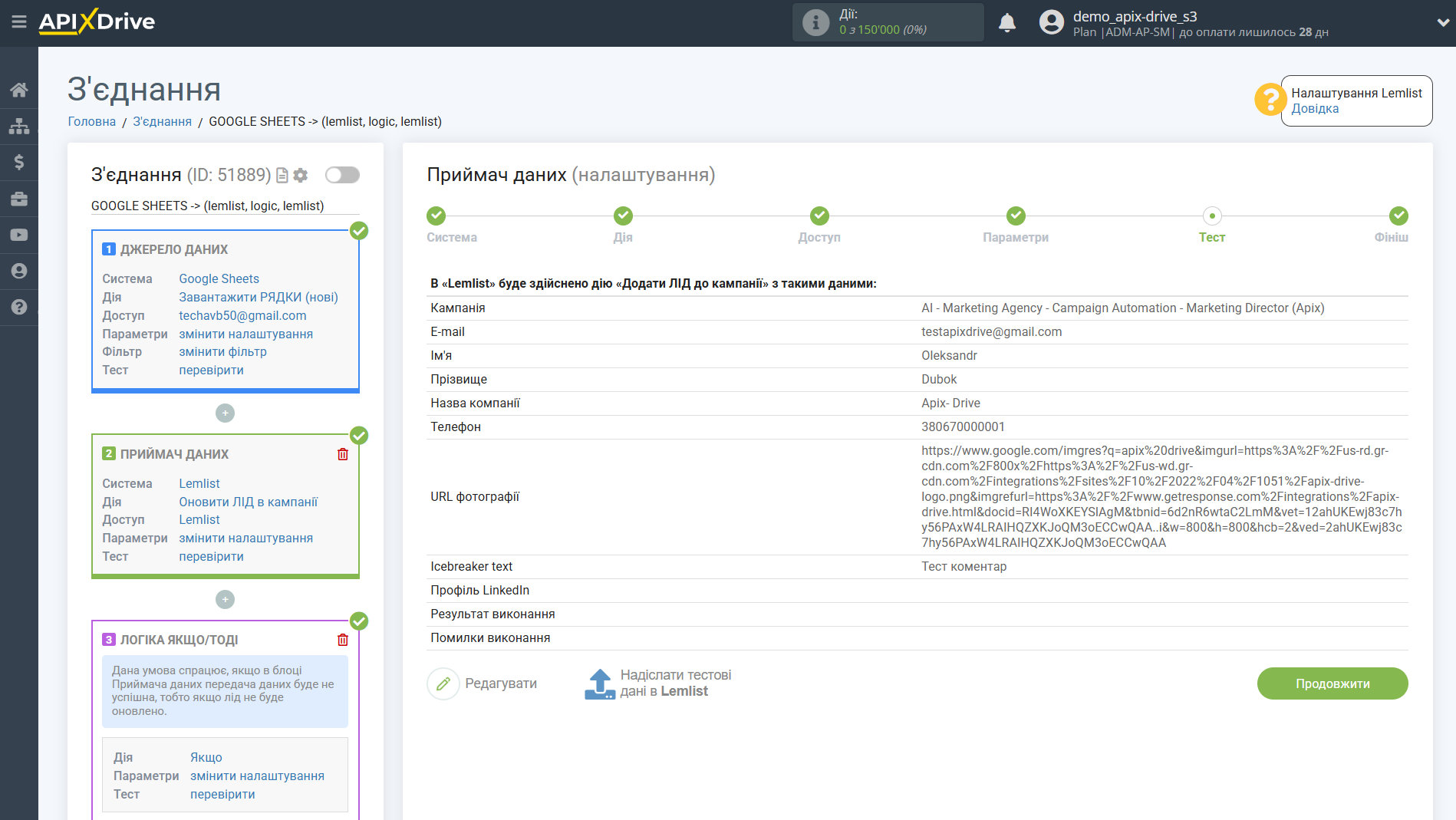Open the hamburger menu

(19, 21)
